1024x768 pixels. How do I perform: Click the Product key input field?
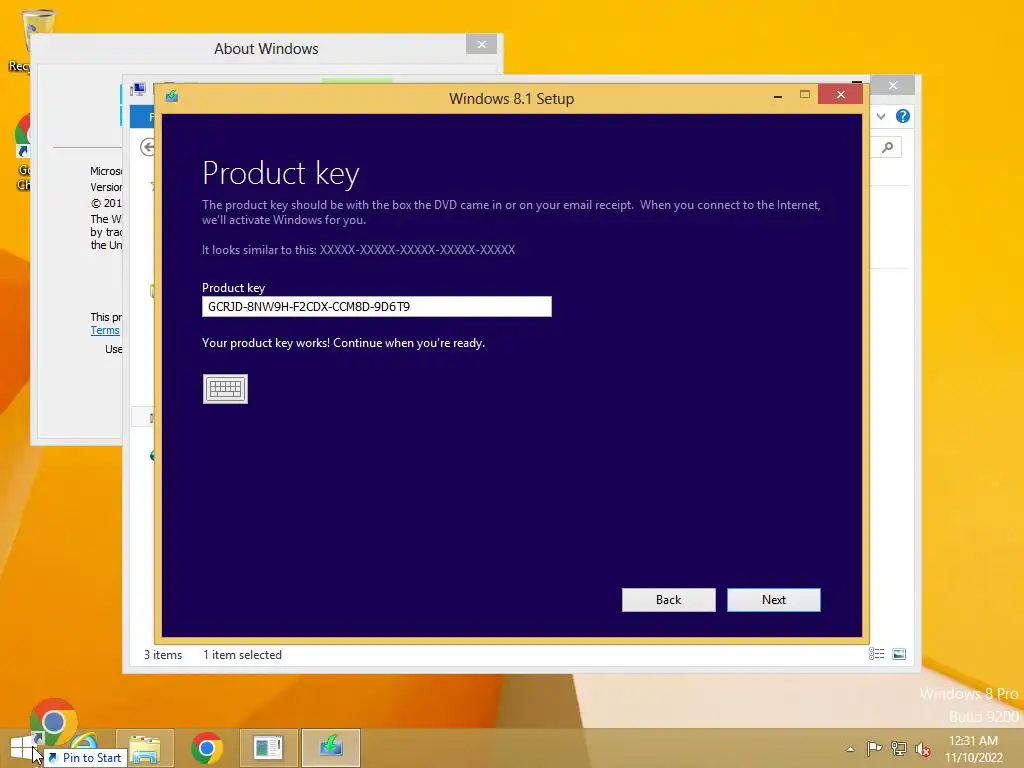[377, 306]
